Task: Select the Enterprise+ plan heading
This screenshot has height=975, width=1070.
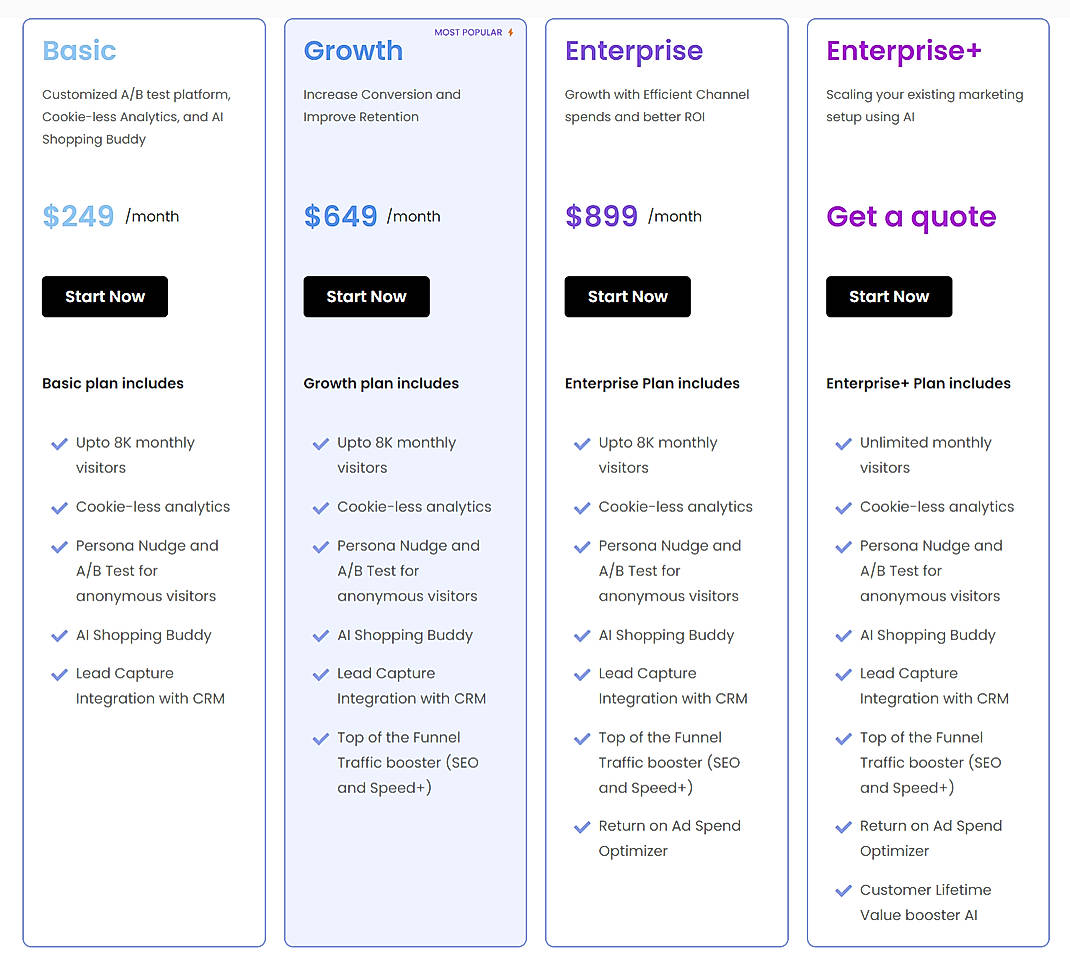Action: (x=903, y=50)
